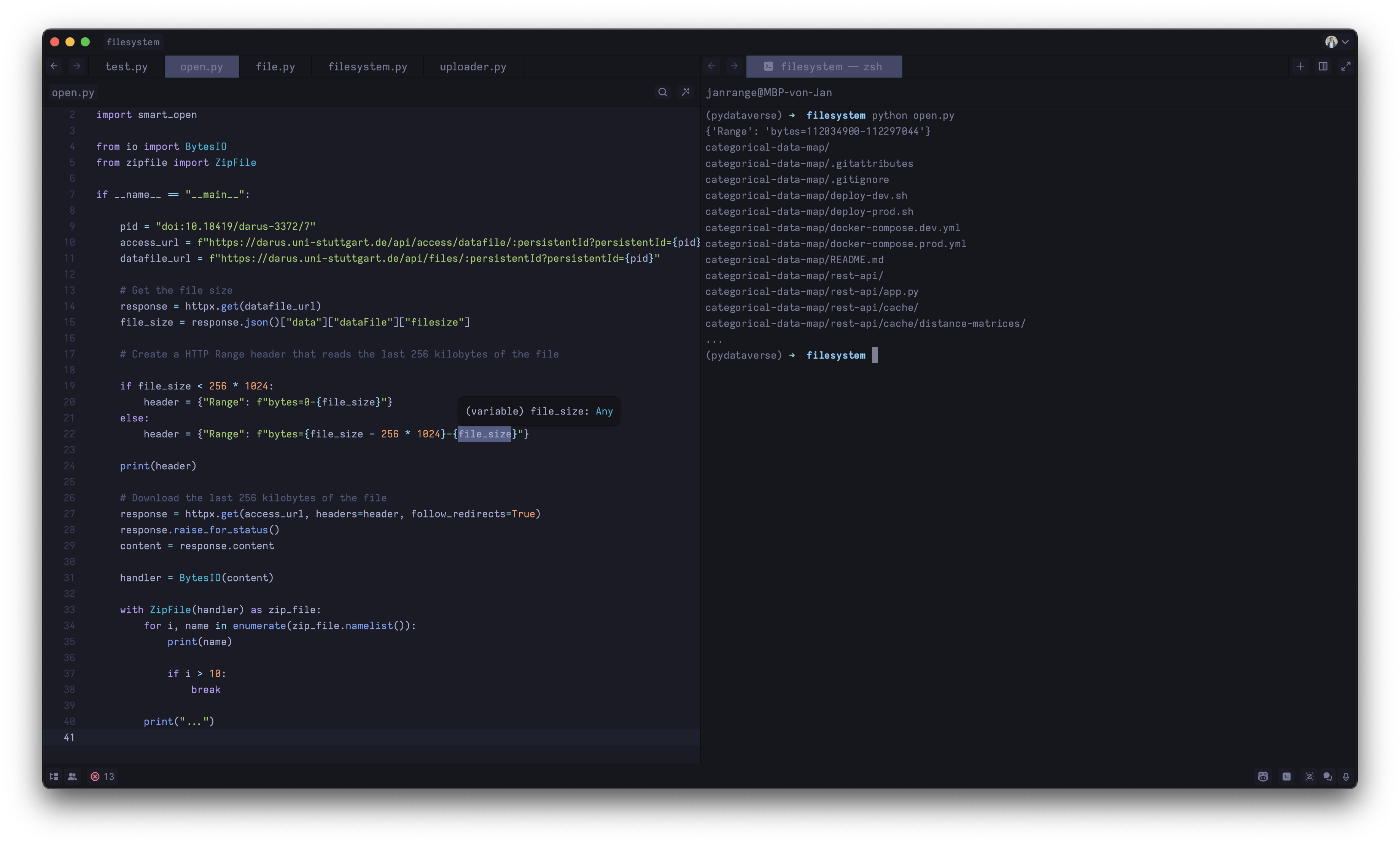The image size is (1400, 845).
Task: Open the filesystem project dropdown
Action: point(133,42)
